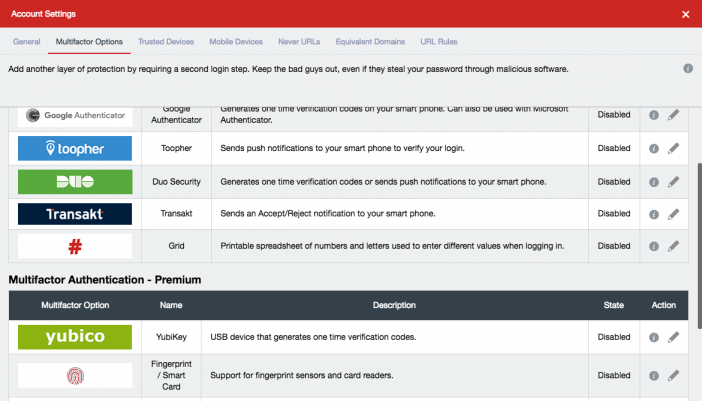This screenshot has width=702, height=401.
Task: Edit the Transakt multifactor option
Action: (673, 214)
